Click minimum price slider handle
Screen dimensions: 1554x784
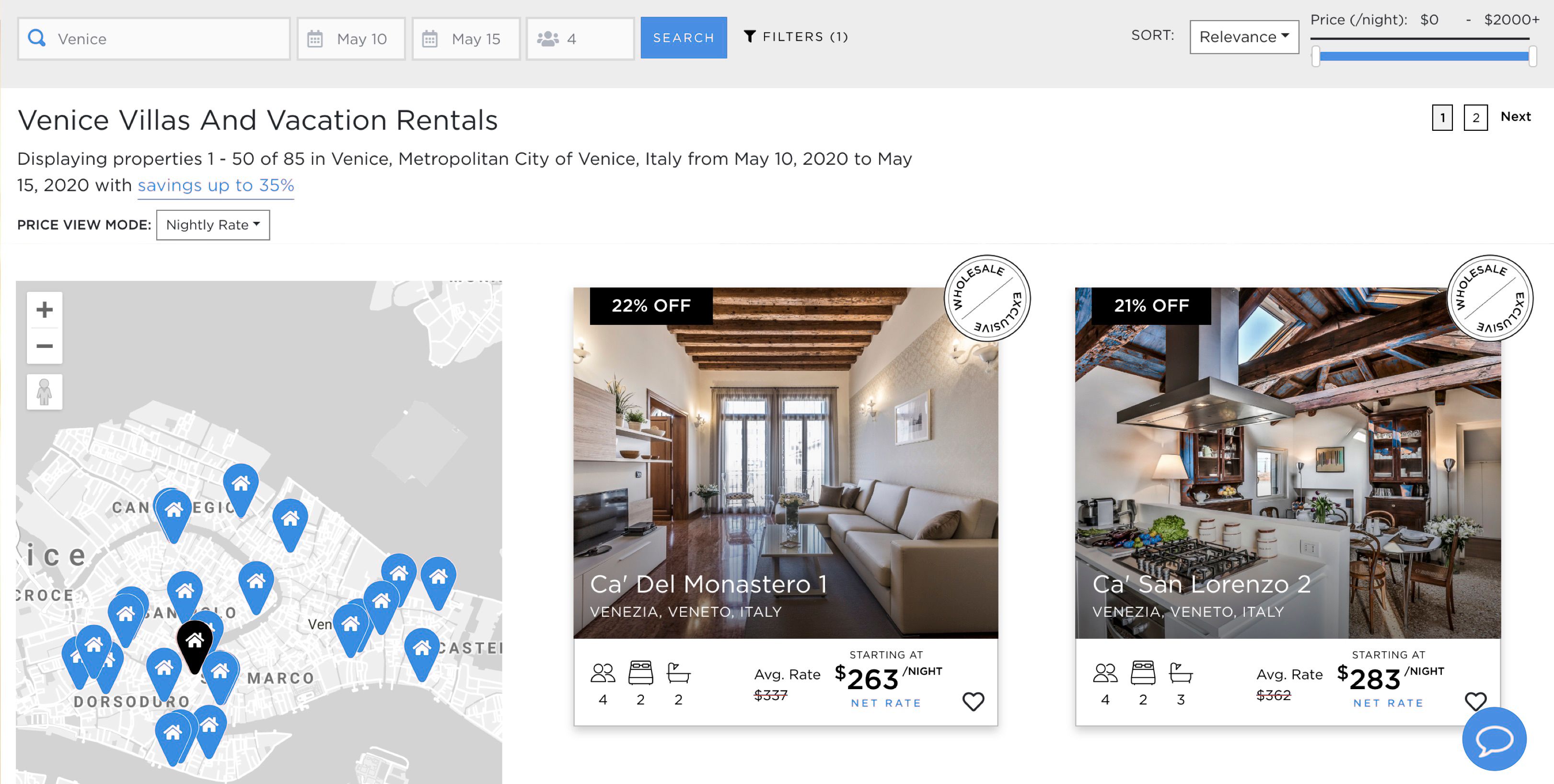(x=1316, y=57)
